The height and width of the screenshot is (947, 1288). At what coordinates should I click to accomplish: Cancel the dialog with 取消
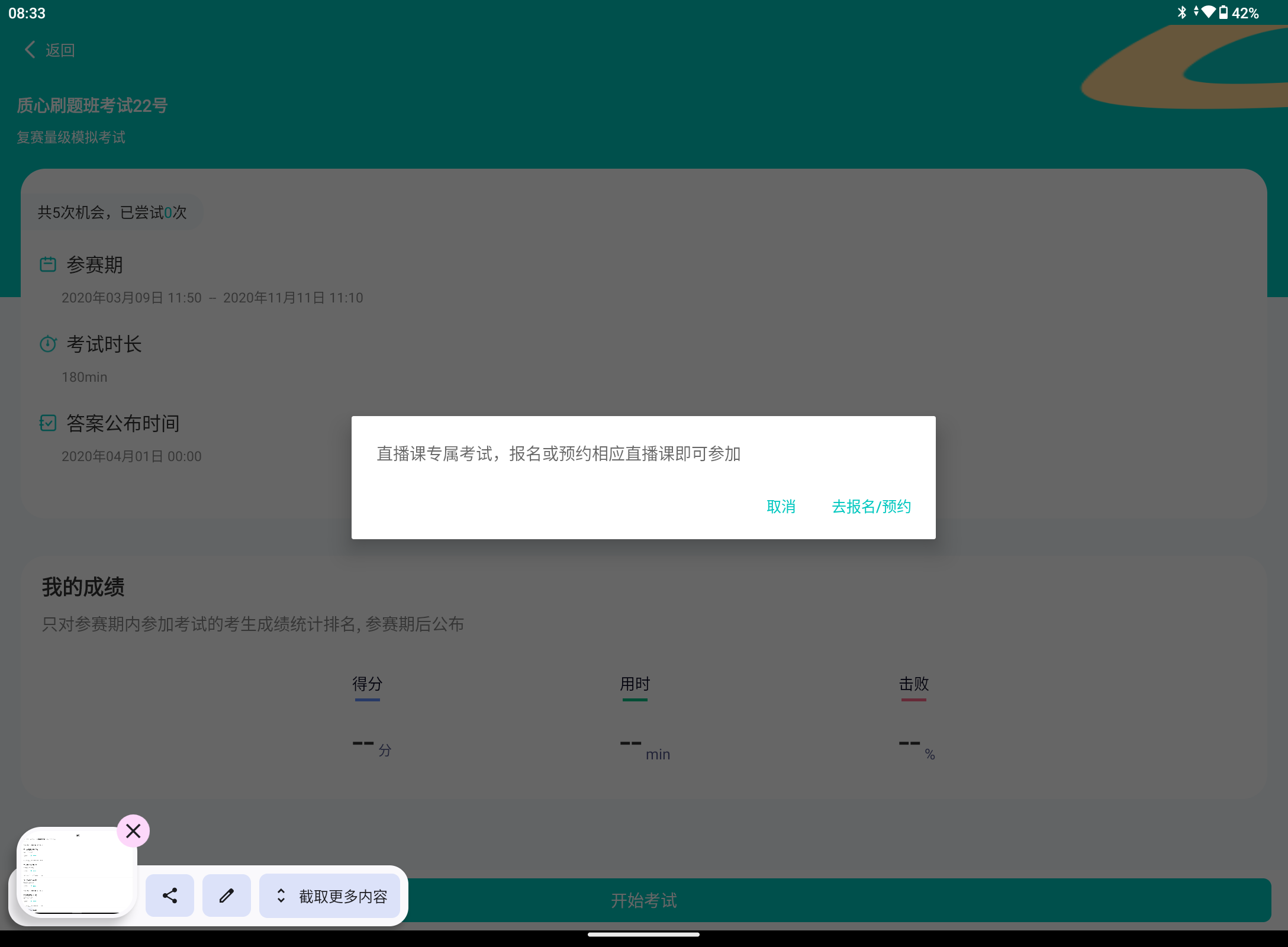781,507
